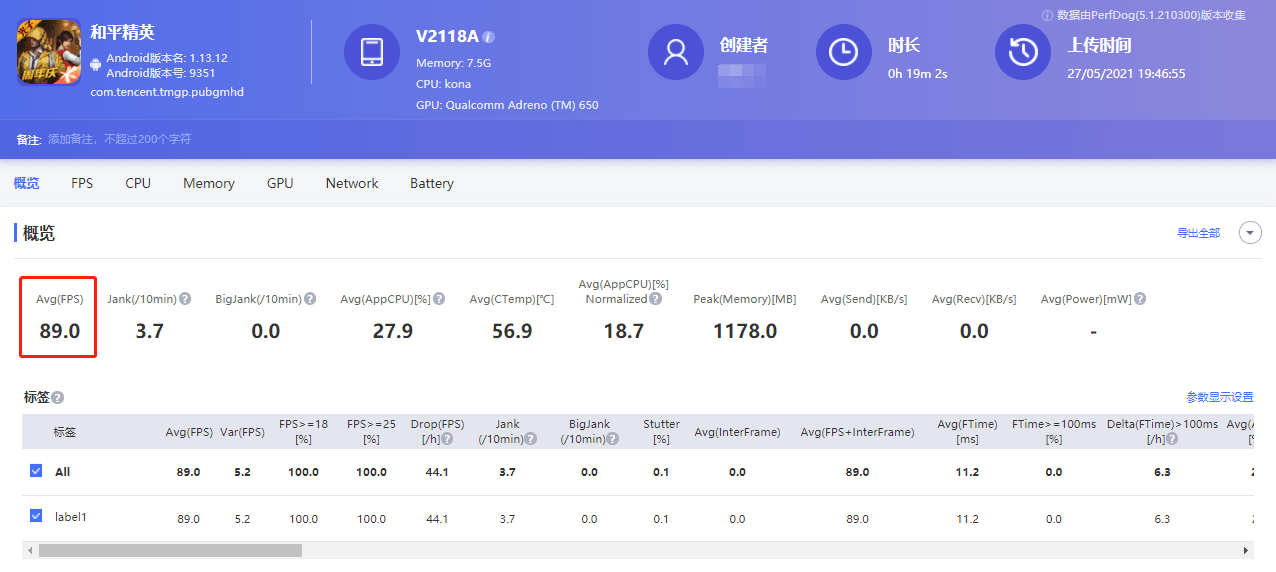Click the info icon next to V2118A

tap(488, 37)
